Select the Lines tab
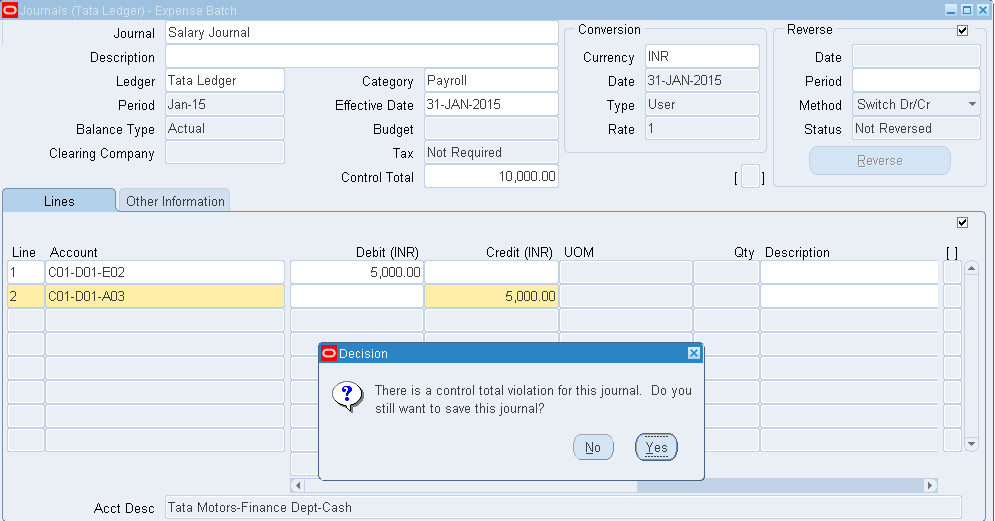Viewport: 995px width, 521px height. coord(59,201)
